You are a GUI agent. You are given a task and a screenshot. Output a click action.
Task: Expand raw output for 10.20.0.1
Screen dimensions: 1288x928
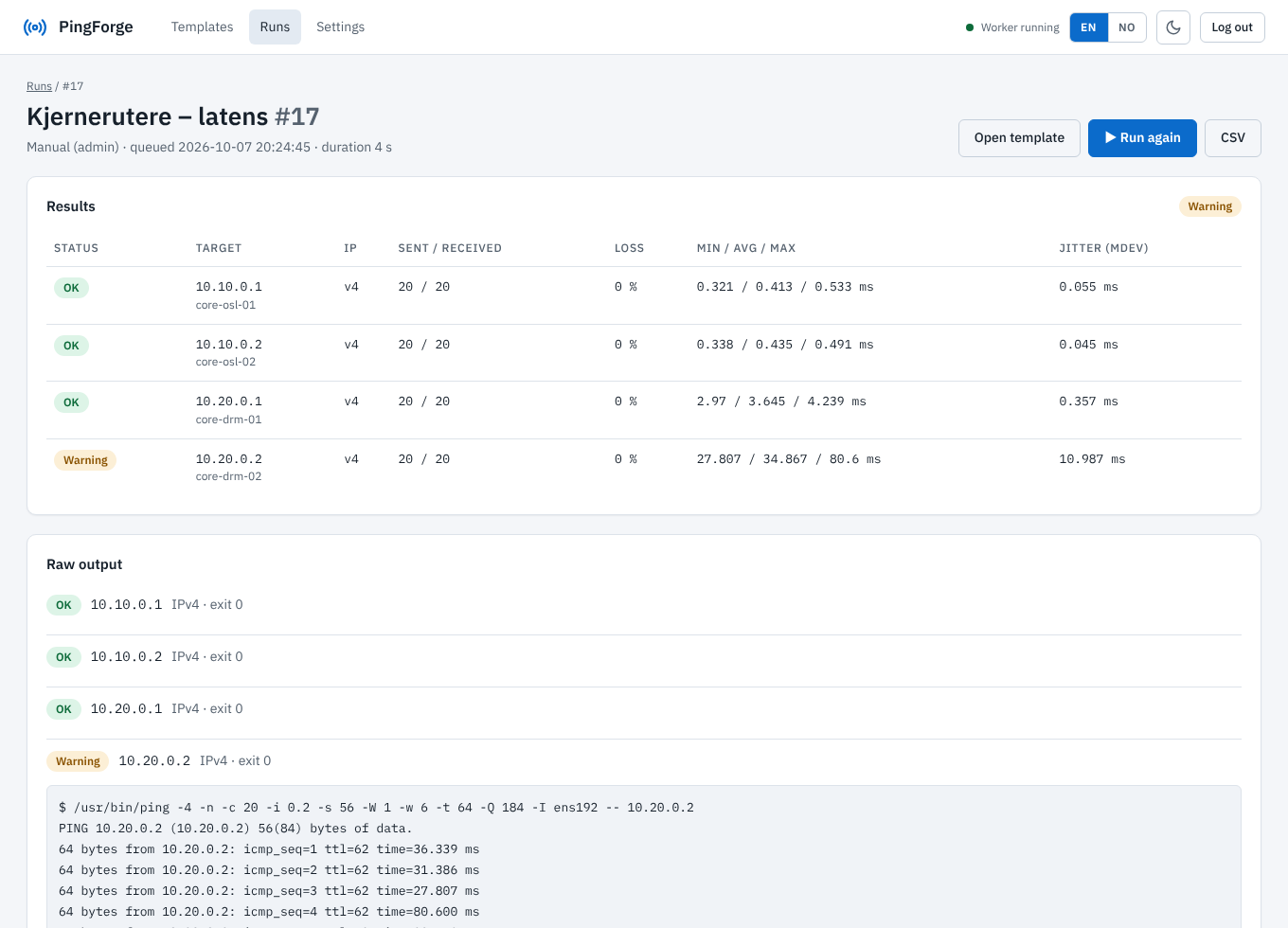pyautogui.click(x=644, y=709)
